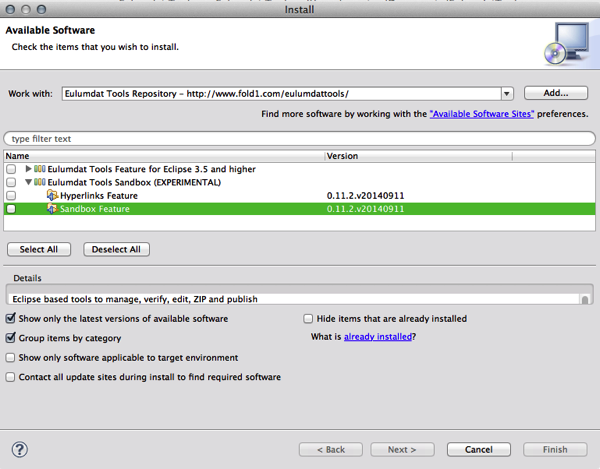Click the Version column header

pyautogui.click(x=418, y=156)
